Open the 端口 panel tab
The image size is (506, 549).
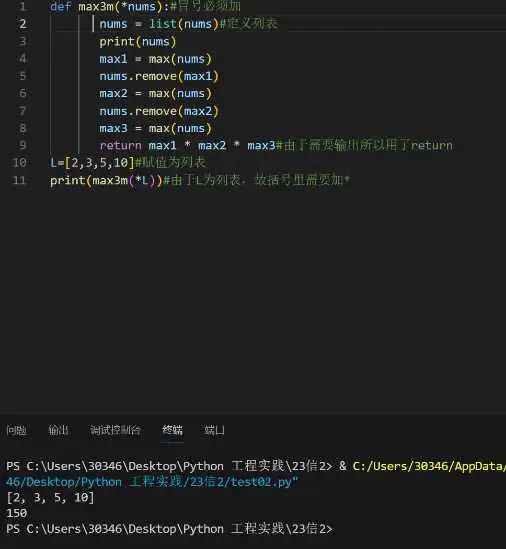click(x=214, y=430)
